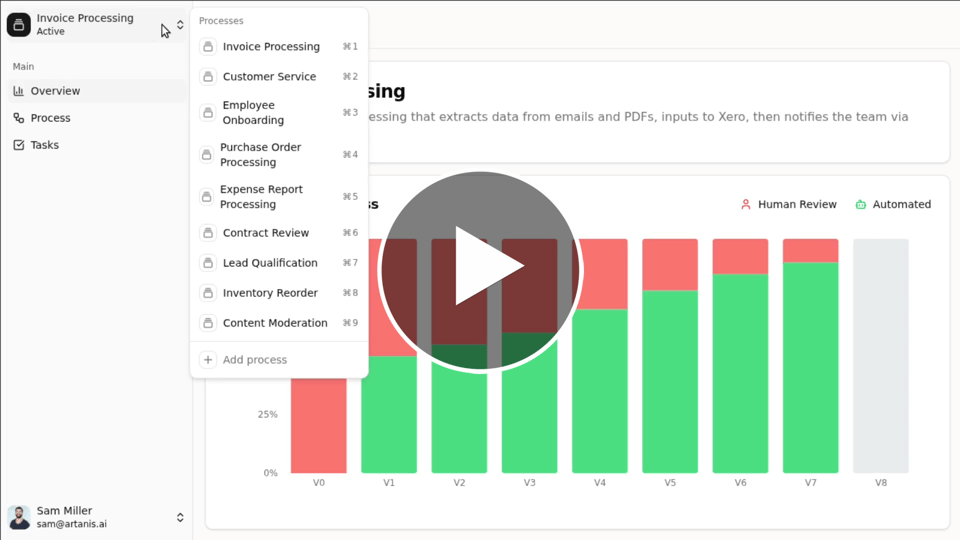Click the Overview bar chart icon

click(19, 91)
